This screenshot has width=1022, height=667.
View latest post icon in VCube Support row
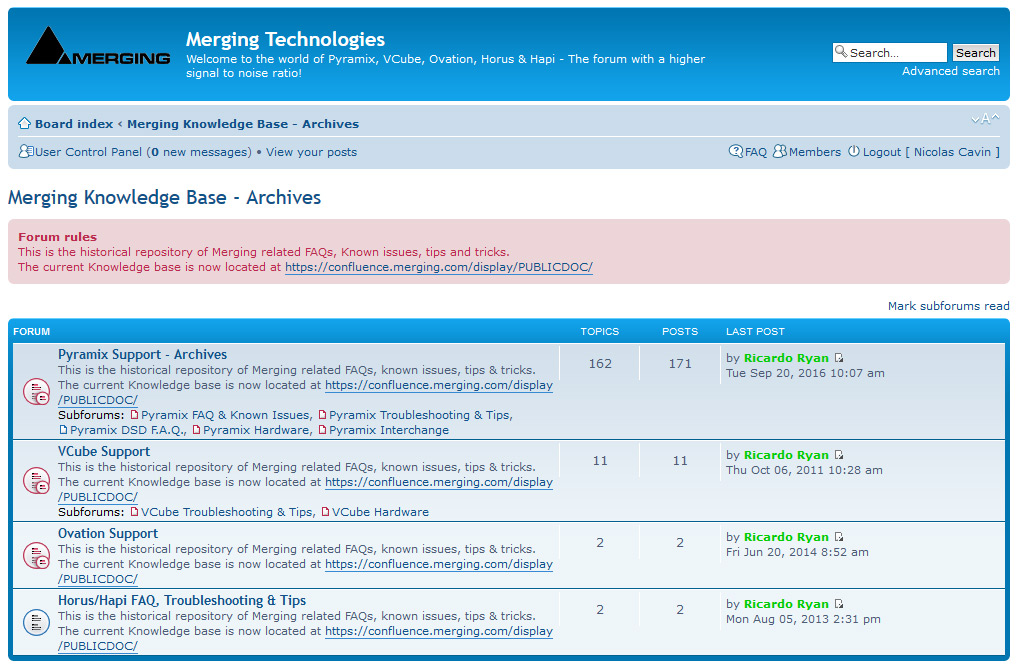tap(839, 455)
